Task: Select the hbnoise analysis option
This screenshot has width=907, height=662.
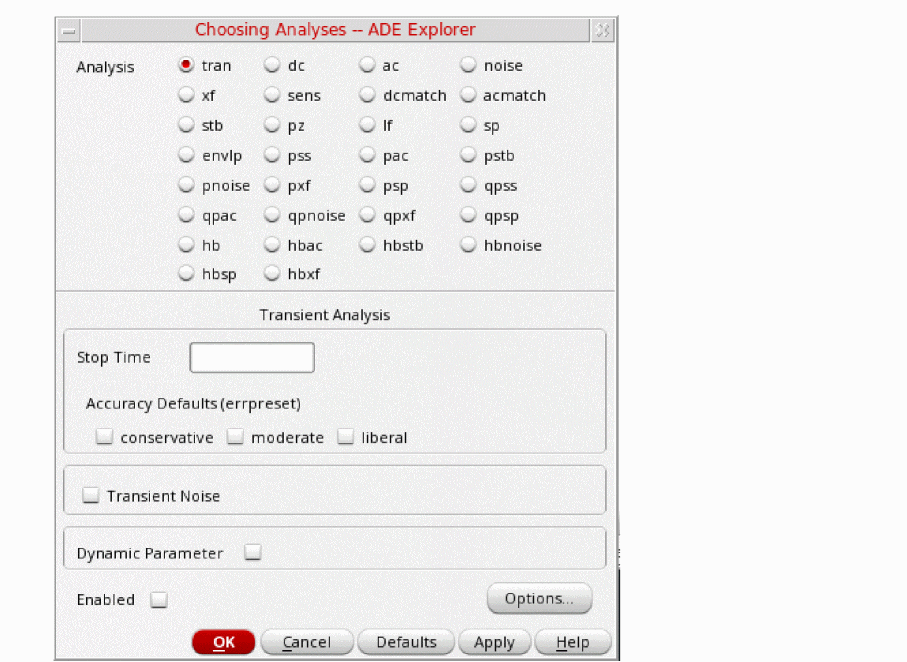Action: [x=468, y=245]
